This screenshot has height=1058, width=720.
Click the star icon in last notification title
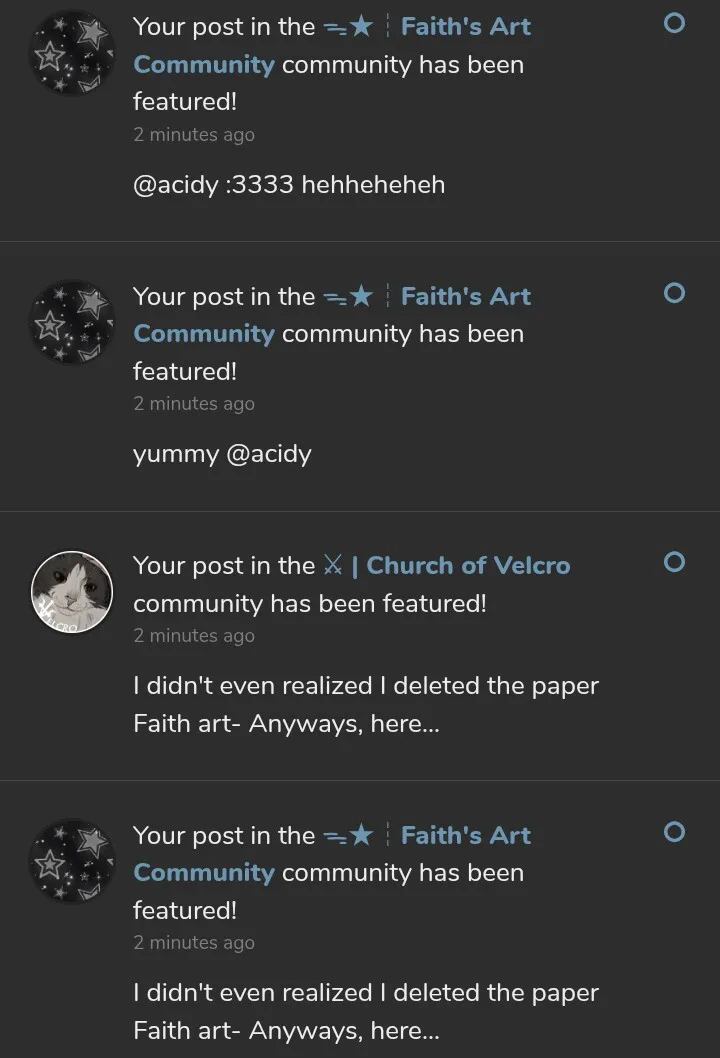pyautogui.click(x=360, y=836)
